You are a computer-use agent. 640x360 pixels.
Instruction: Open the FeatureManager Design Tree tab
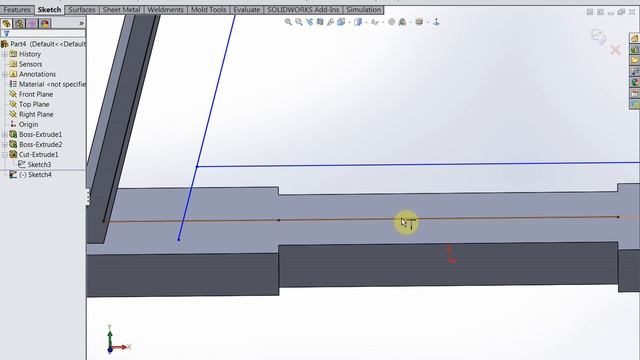[x=6, y=23]
